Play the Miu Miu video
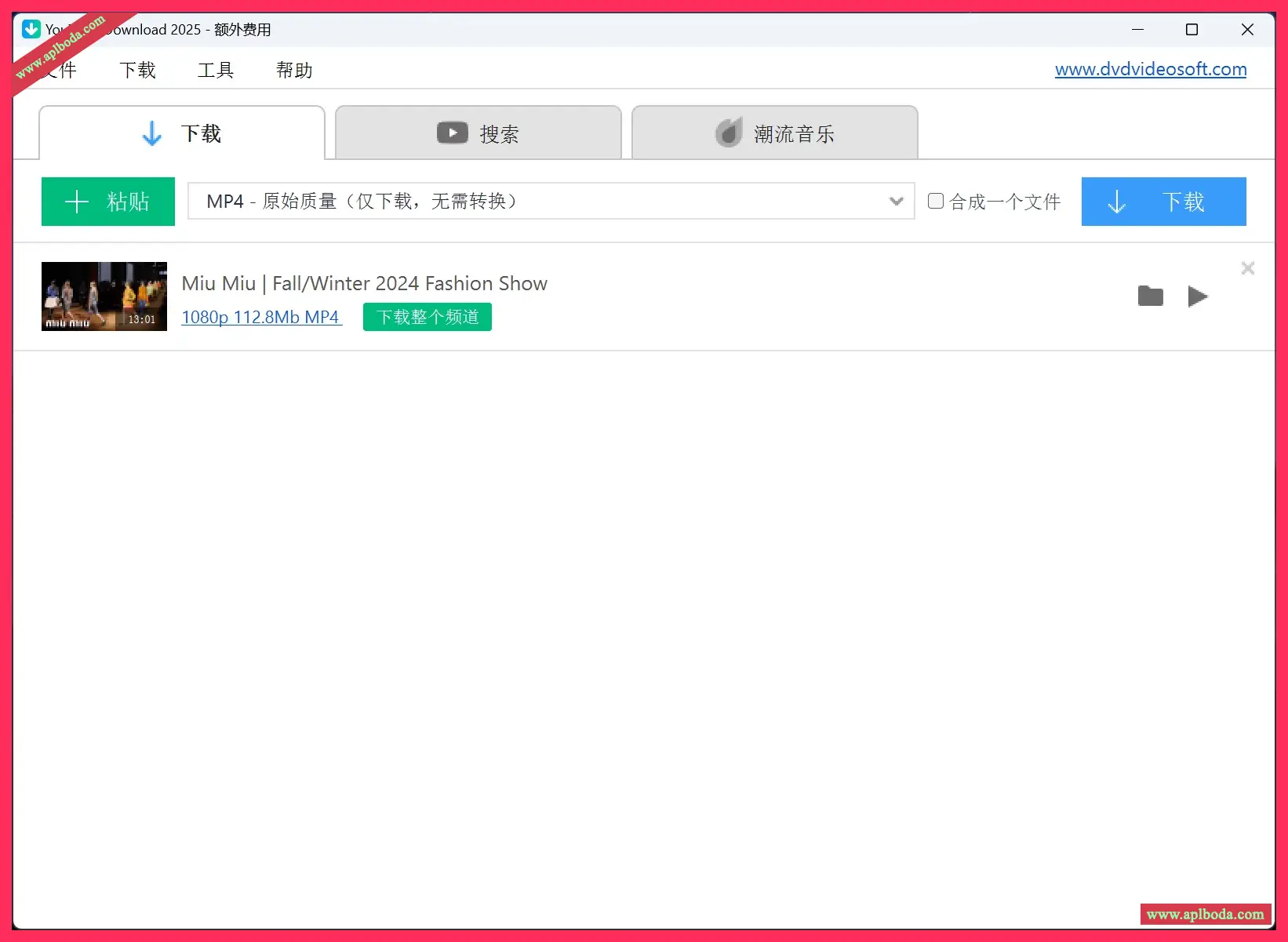 (1198, 296)
